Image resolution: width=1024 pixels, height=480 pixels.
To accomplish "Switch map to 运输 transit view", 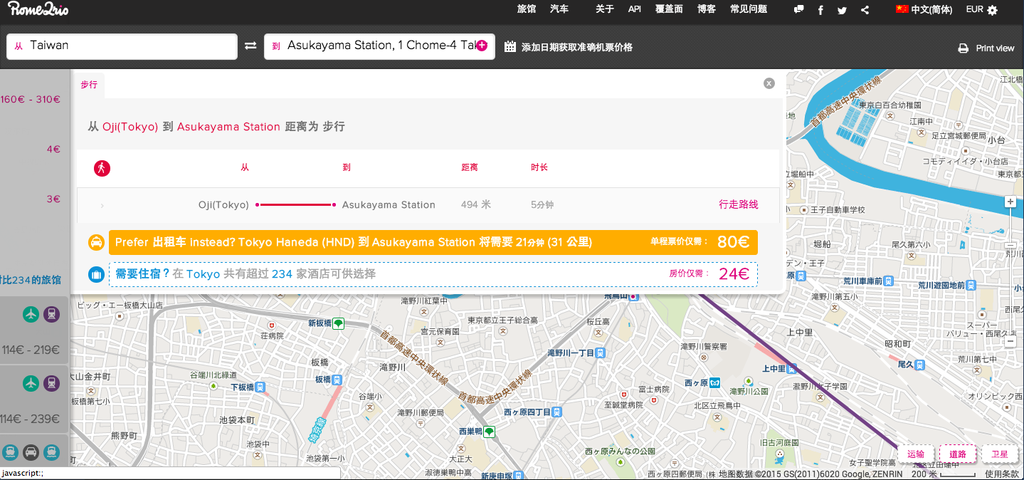I will [x=916, y=454].
